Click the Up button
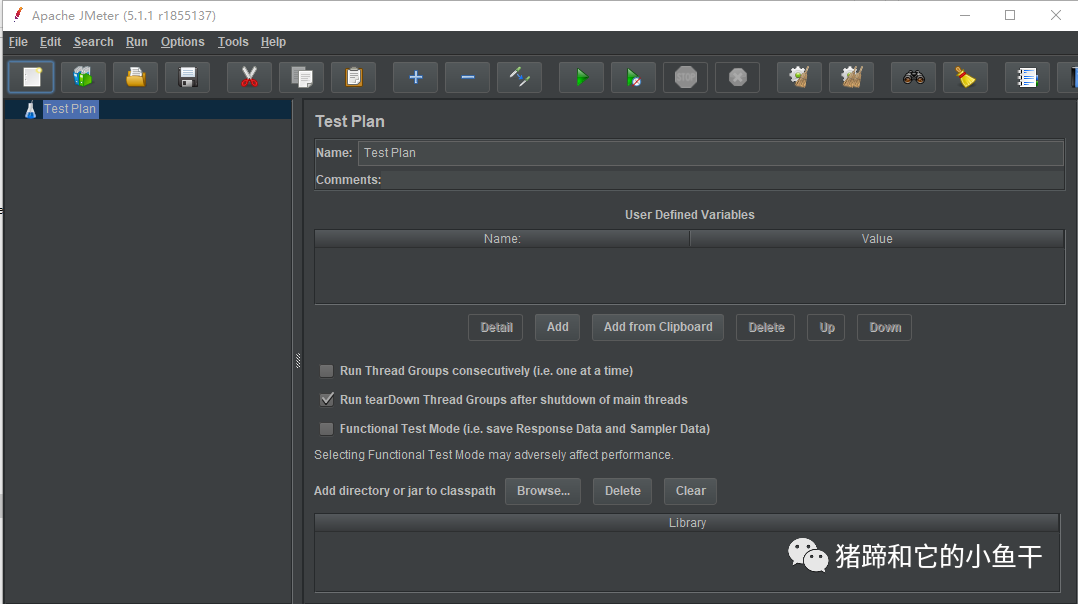Screen dimensions: 1078x604 click(x=826, y=328)
